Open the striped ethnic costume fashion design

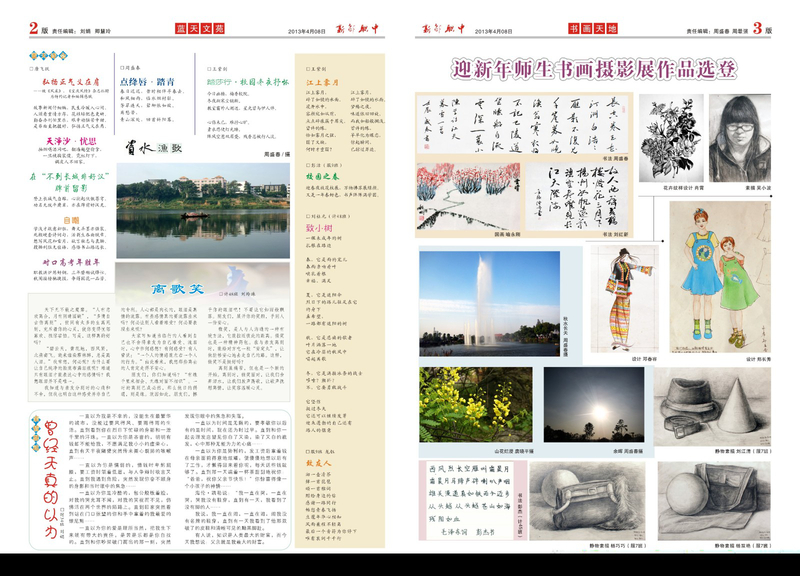(x=624, y=299)
